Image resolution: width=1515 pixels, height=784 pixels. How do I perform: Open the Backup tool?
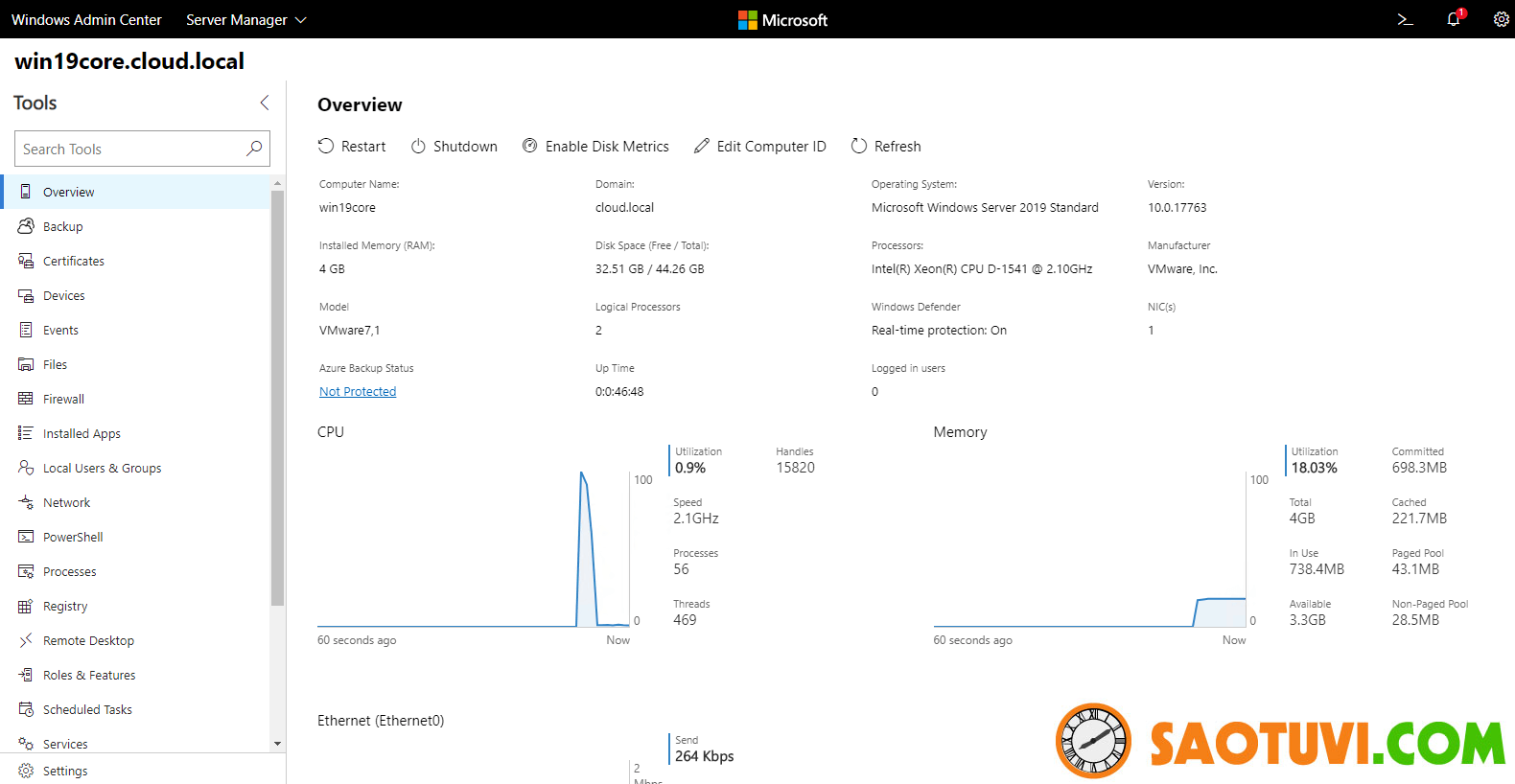(137, 226)
